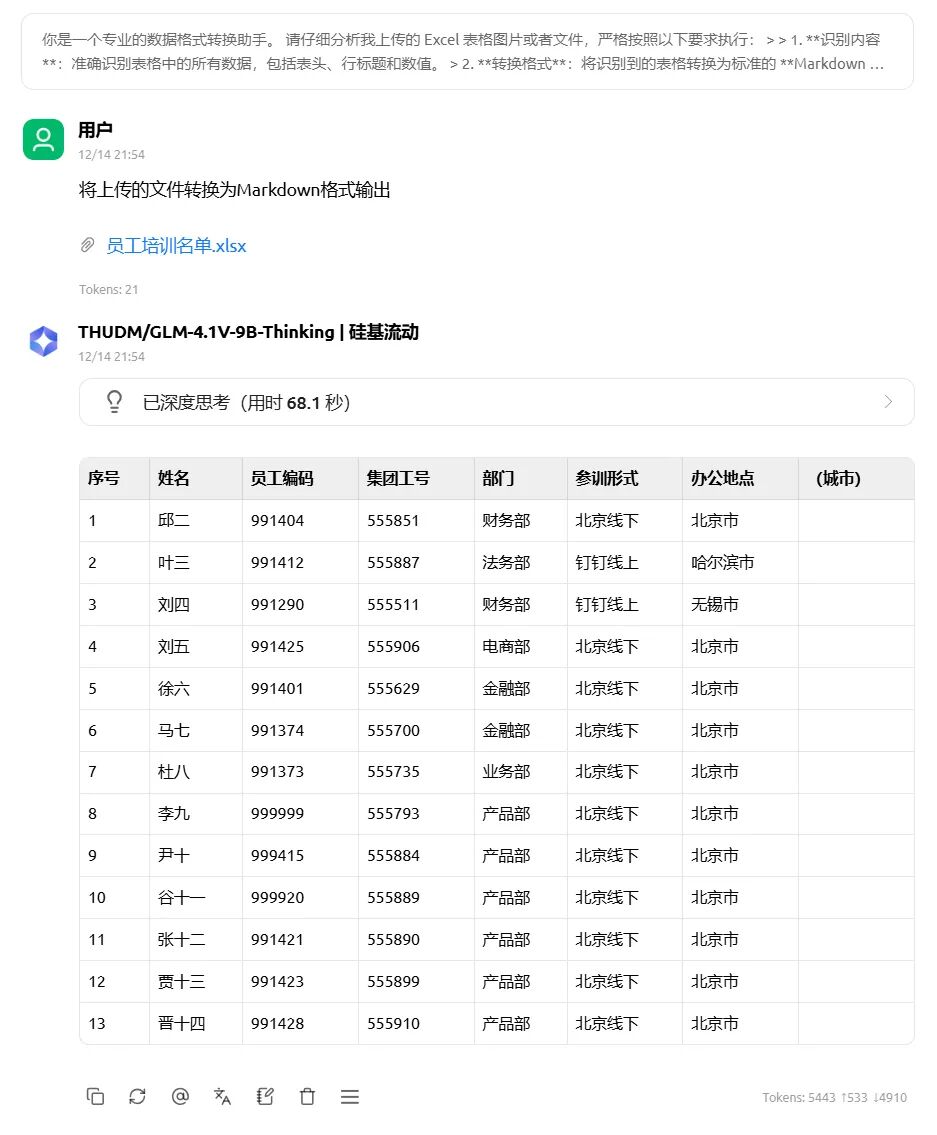
Task: Click the @ mention icon below the table
Action: pos(180,1096)
